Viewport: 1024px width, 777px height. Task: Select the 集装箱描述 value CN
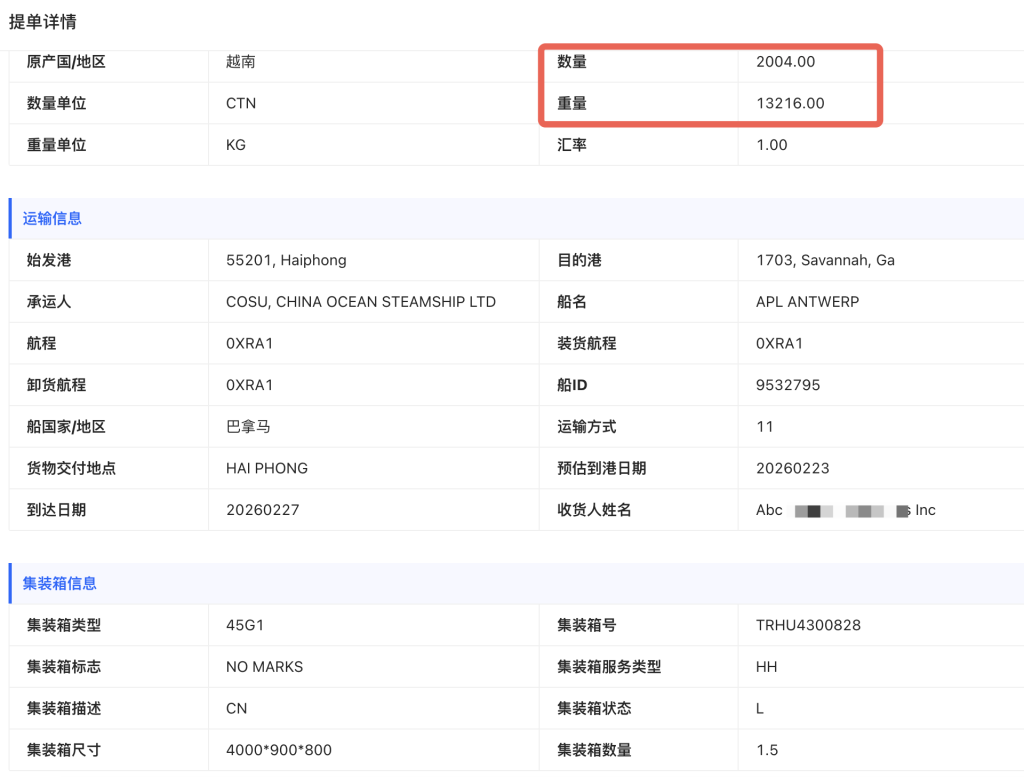[236, 708]
